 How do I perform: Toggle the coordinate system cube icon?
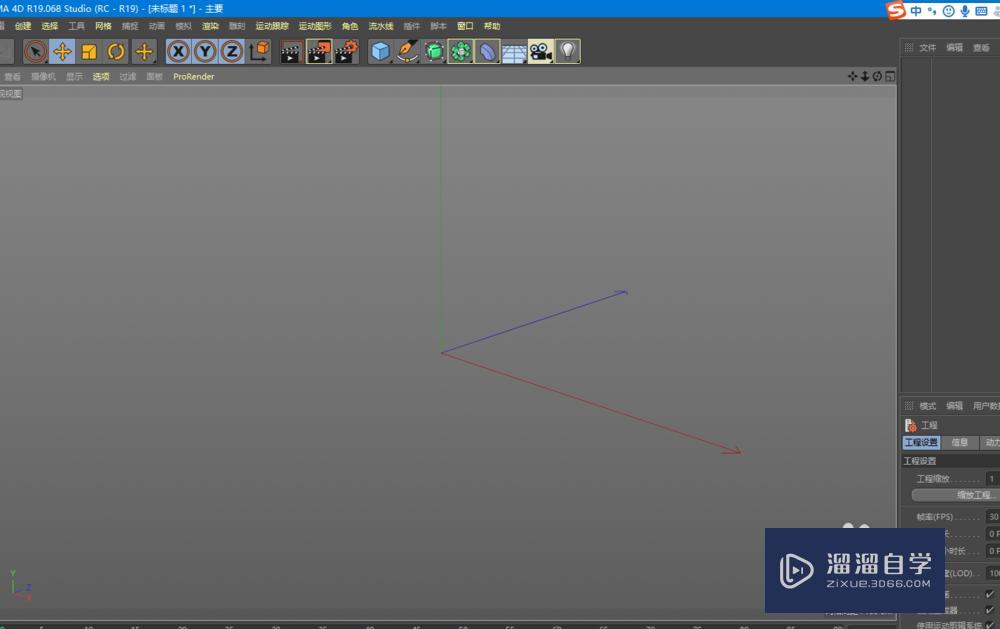pyautogui.click(x=260, y=52)
